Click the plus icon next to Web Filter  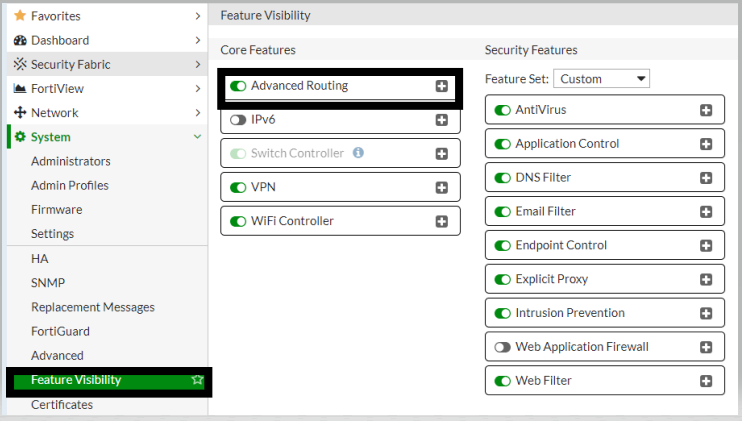tap(706, 381)
